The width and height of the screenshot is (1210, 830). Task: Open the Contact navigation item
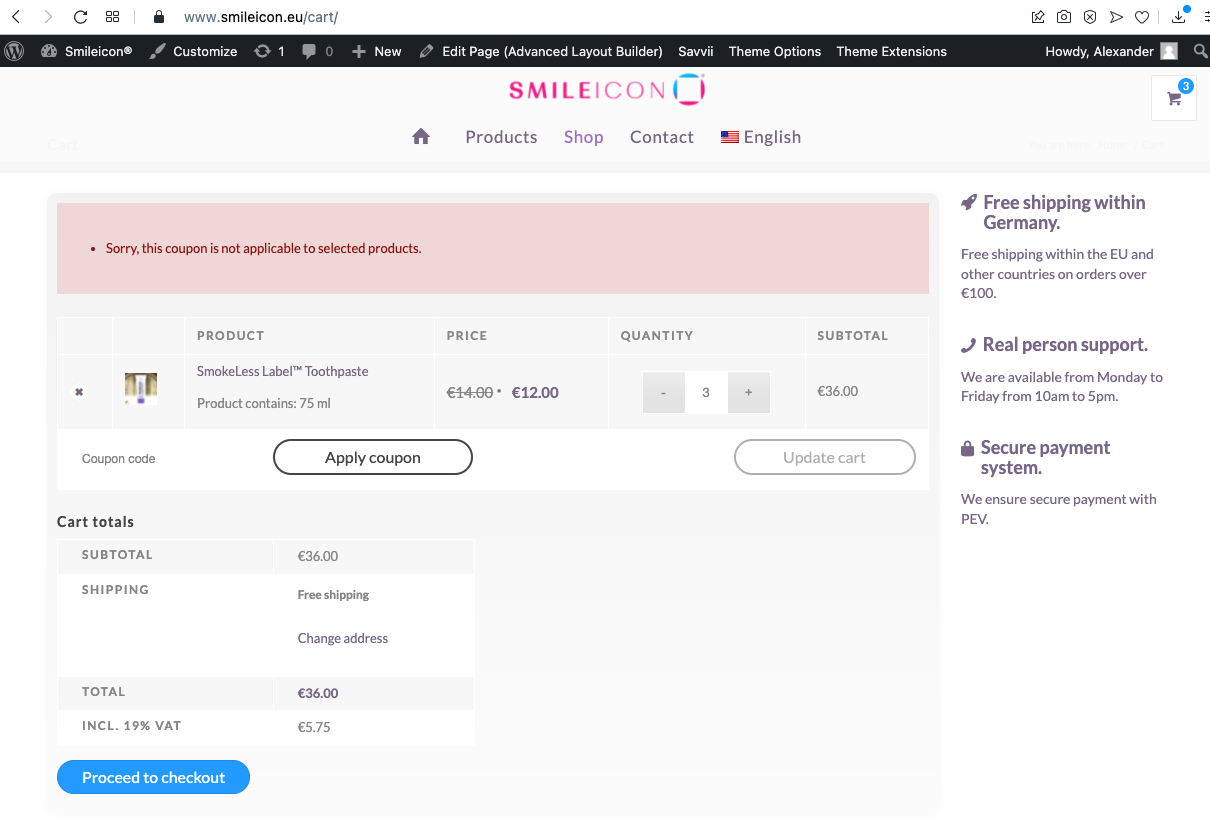point(662,137)
